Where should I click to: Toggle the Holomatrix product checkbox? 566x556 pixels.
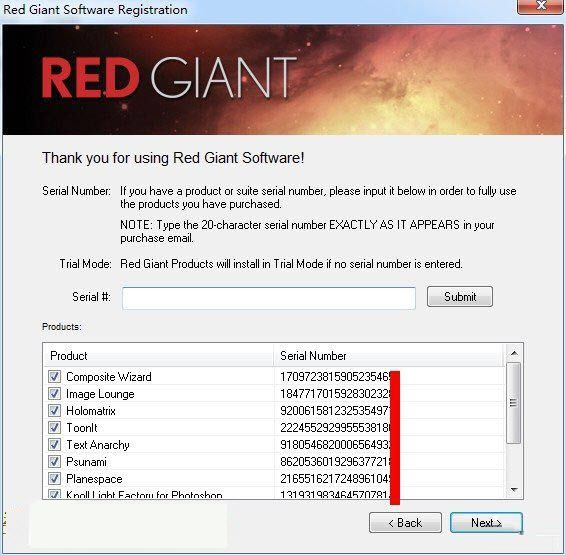tap(54, 411)
